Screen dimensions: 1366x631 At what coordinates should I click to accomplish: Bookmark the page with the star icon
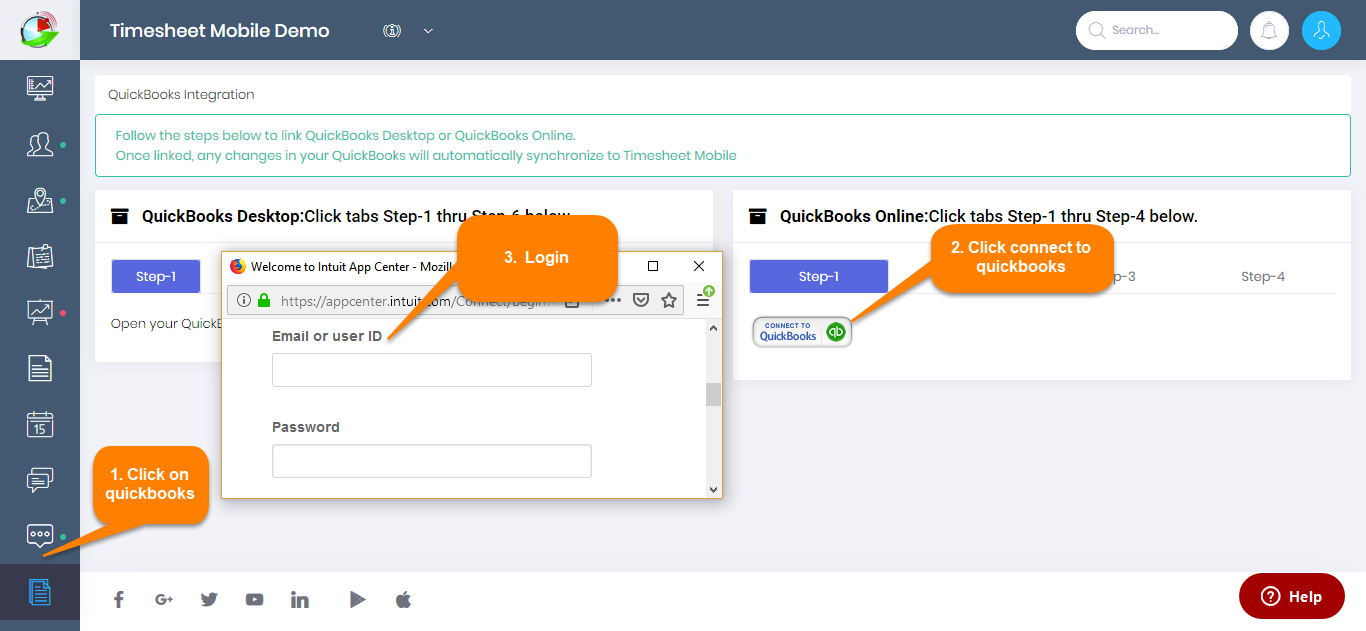click(x=669, y=300)
